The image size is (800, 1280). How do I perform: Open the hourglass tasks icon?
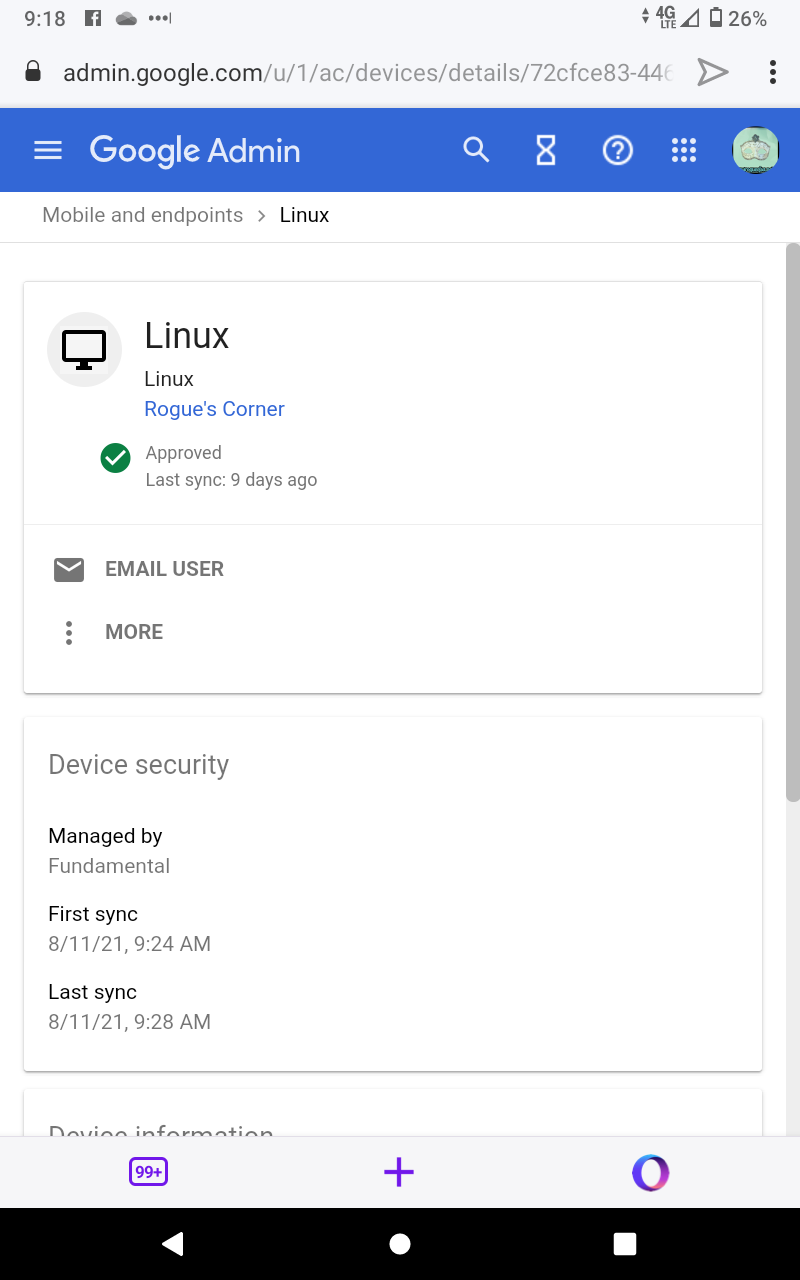coord(546,150)
